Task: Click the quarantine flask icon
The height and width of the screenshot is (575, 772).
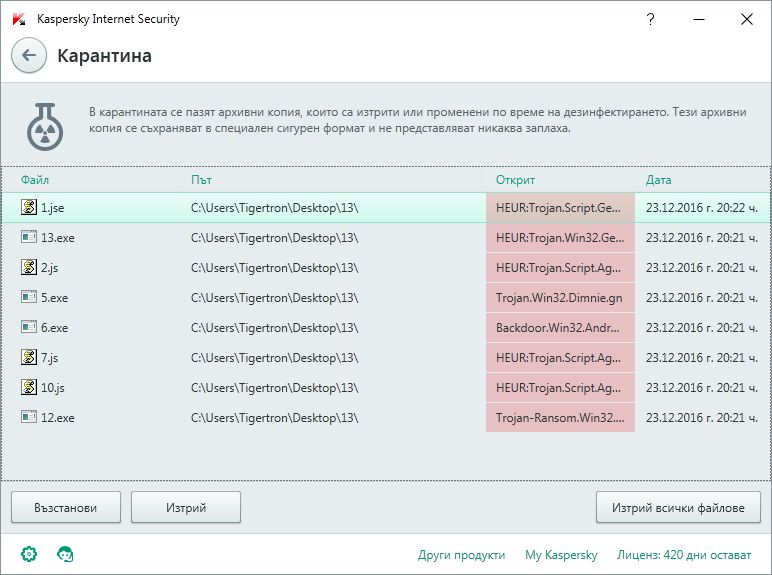Action: [45, 127]
